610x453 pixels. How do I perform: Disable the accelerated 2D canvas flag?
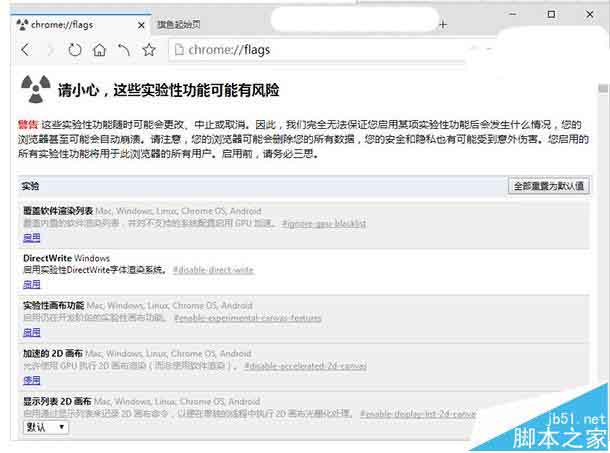pos(32,380)
